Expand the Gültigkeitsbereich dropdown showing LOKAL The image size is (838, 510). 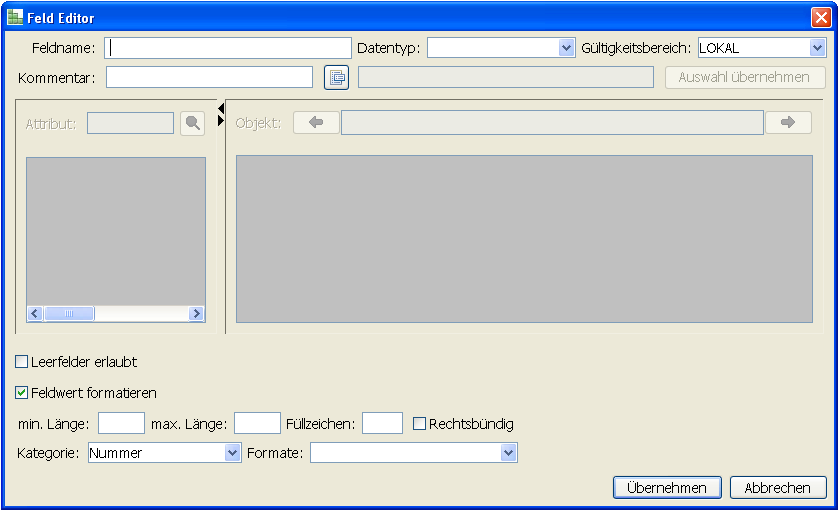point(817,48)
